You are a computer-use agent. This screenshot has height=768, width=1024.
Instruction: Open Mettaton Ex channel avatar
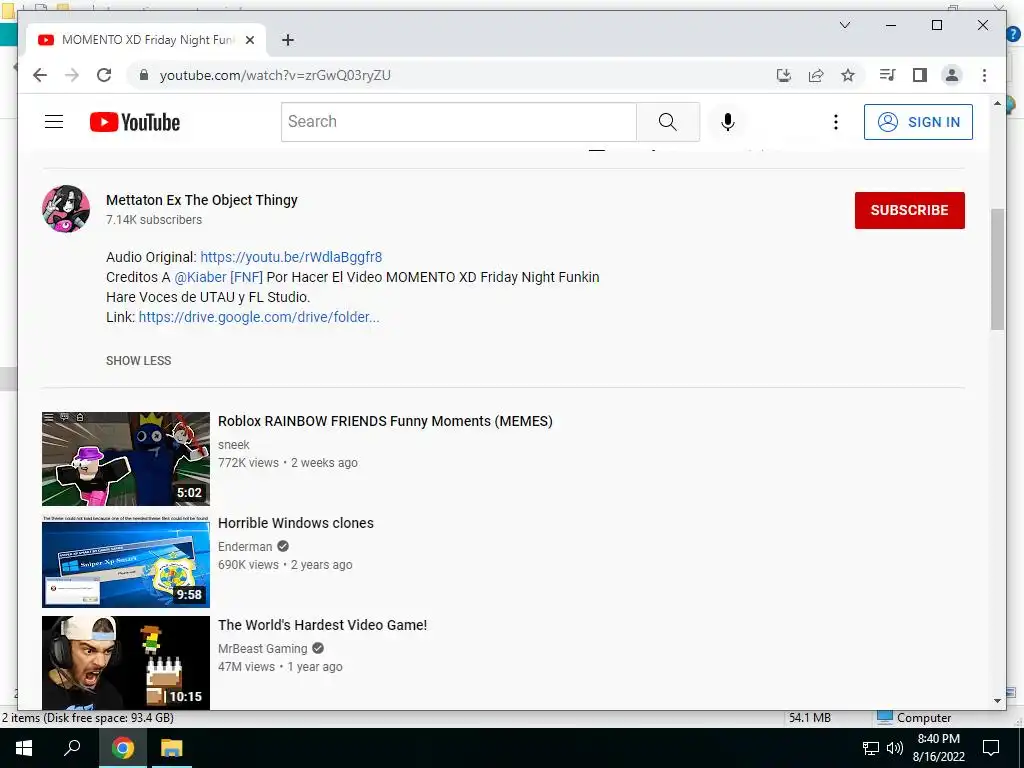tap(66, 209)
